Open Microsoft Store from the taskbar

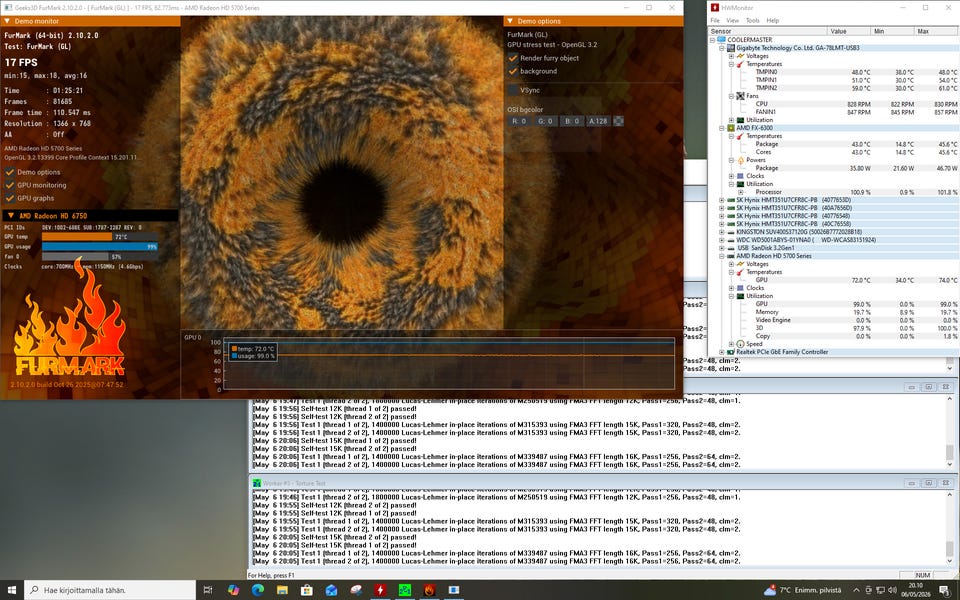(307, 590)
